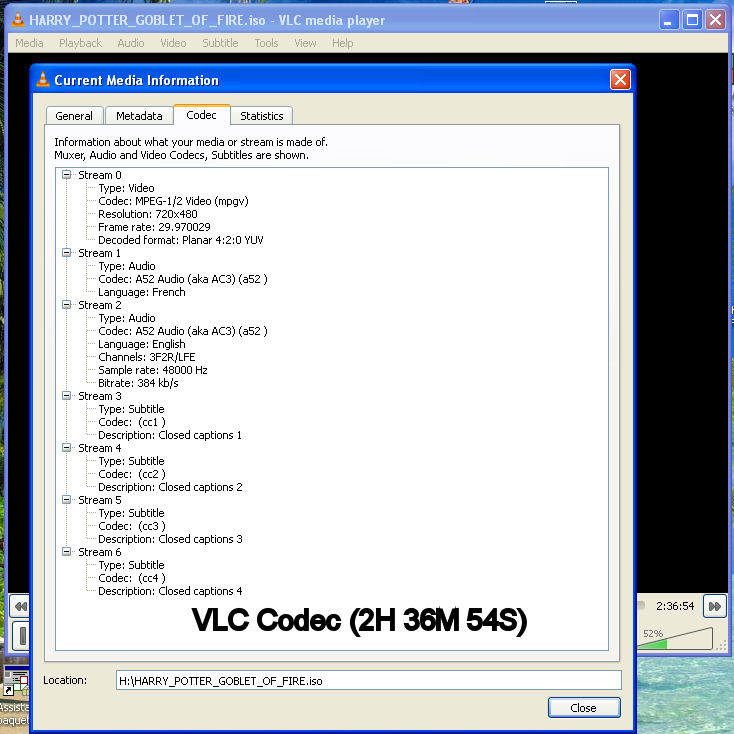
Task: Click the desktop shortcut icon behind the dialog
Action: coord(15,683)
